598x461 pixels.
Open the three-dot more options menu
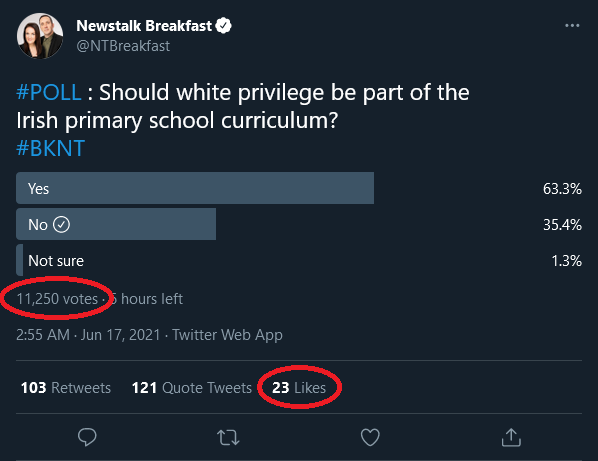tap(572, 26)
